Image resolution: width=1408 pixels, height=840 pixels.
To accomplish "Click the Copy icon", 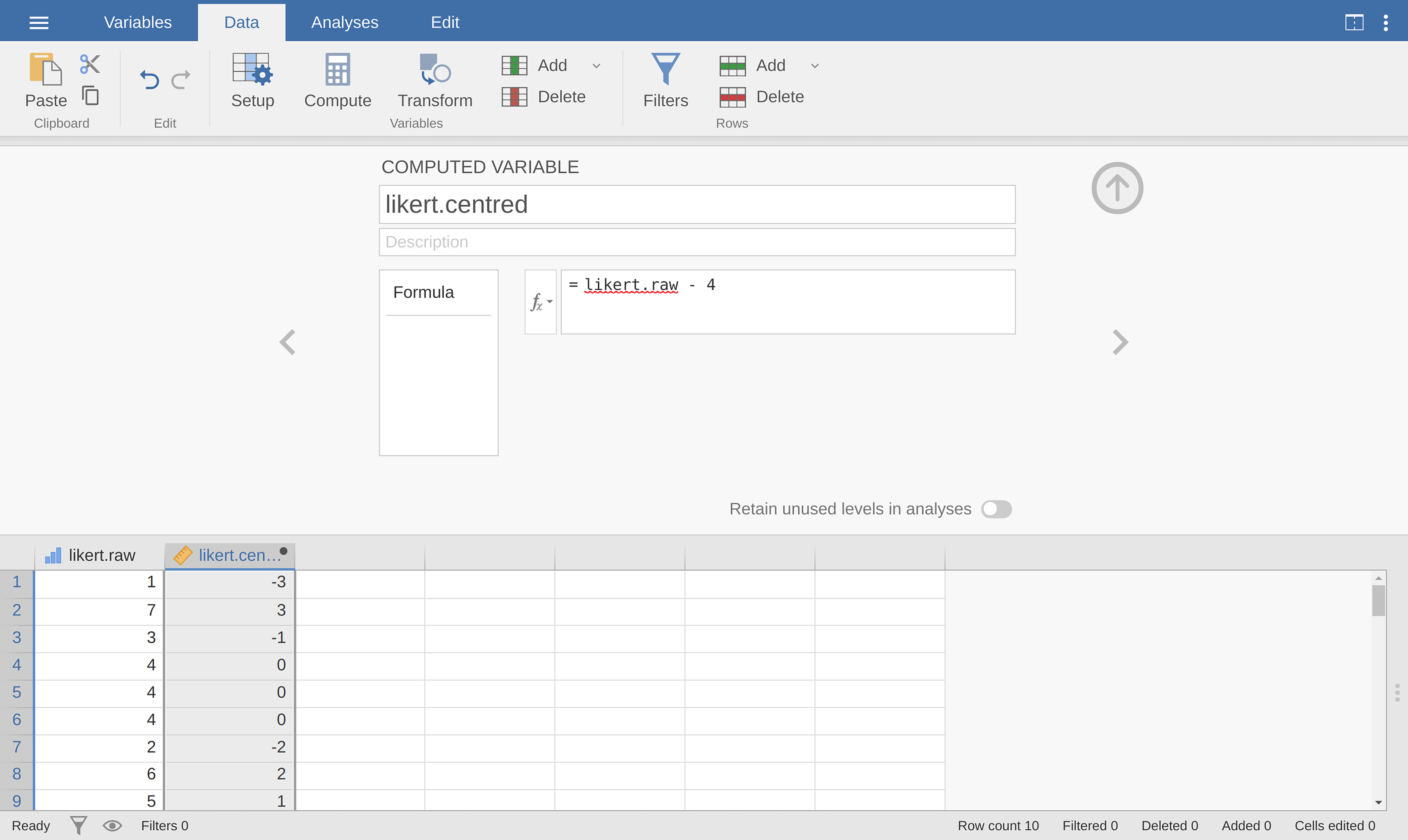I will [x=91, y=96].
